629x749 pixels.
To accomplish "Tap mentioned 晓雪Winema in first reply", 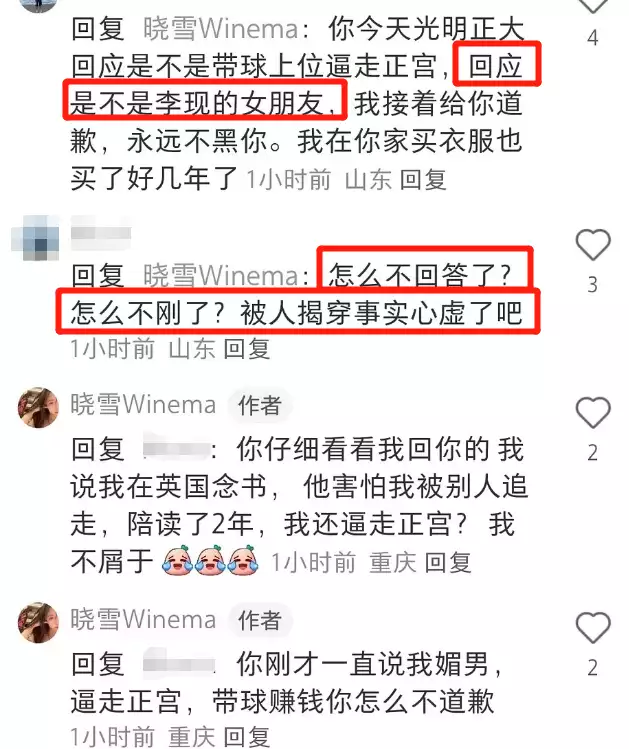I will (221, 29).
